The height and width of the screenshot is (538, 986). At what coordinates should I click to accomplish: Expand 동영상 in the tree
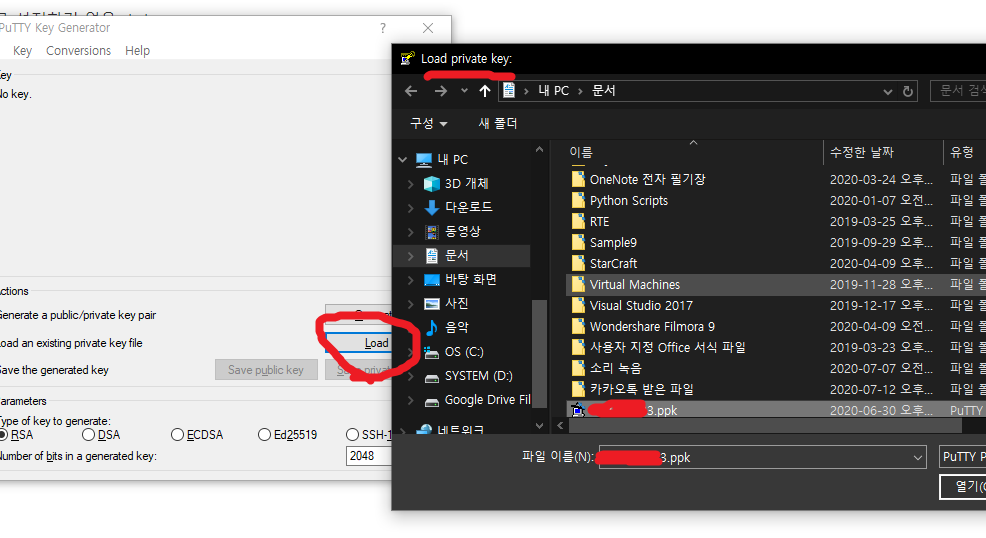(411, 231)
